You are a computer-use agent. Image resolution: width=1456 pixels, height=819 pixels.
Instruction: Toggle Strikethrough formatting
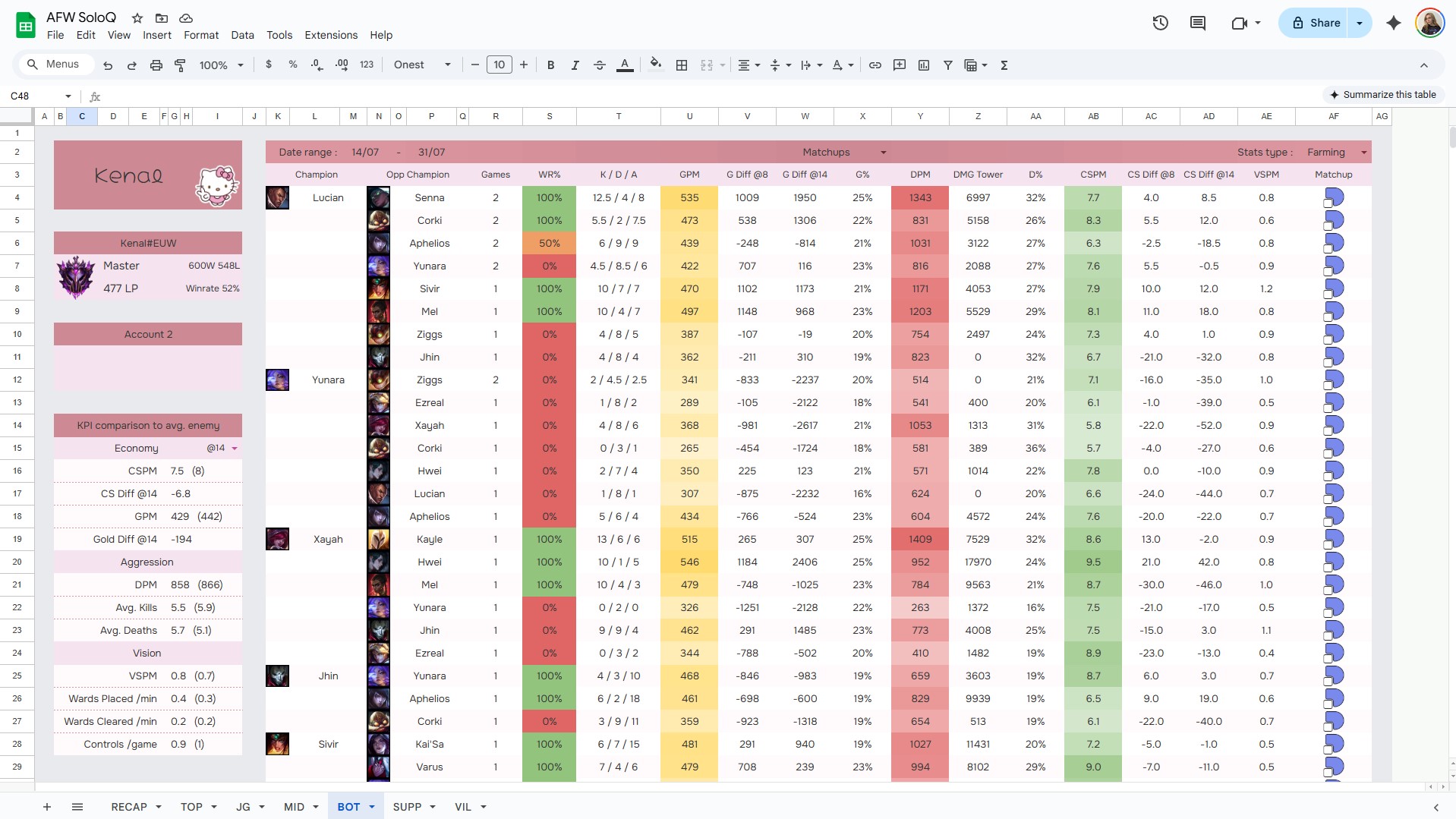pos(600,65)
